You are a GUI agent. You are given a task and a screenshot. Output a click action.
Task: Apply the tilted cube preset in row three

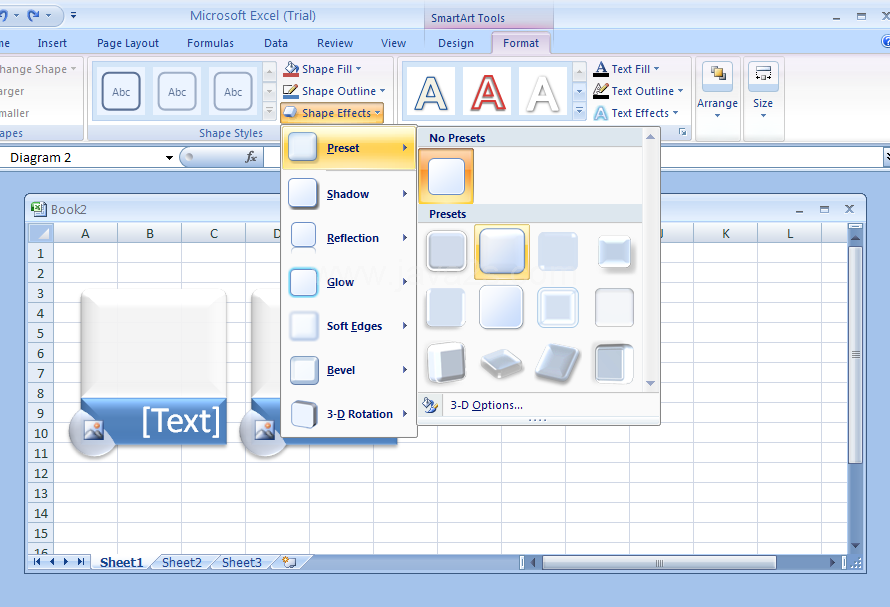[447, 363]
